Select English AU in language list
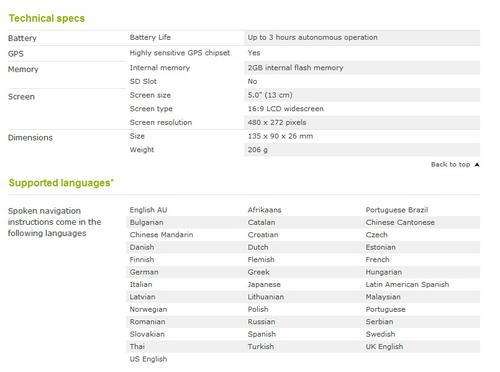This screenshot has height=372, width=500. (x=148, y=210)
